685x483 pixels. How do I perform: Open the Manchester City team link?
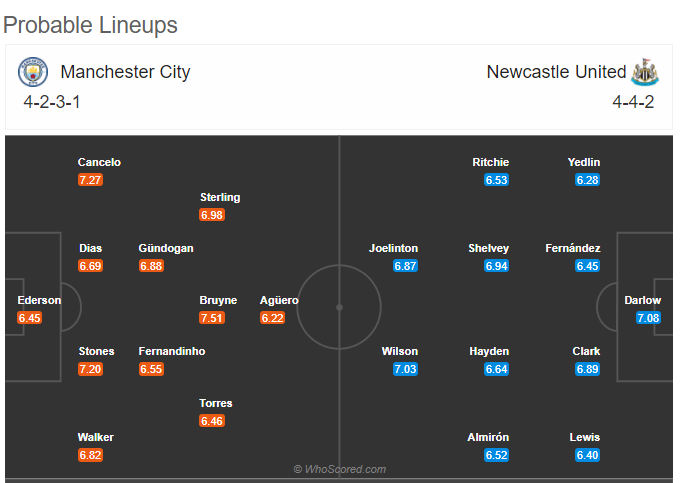coord(125,72)
